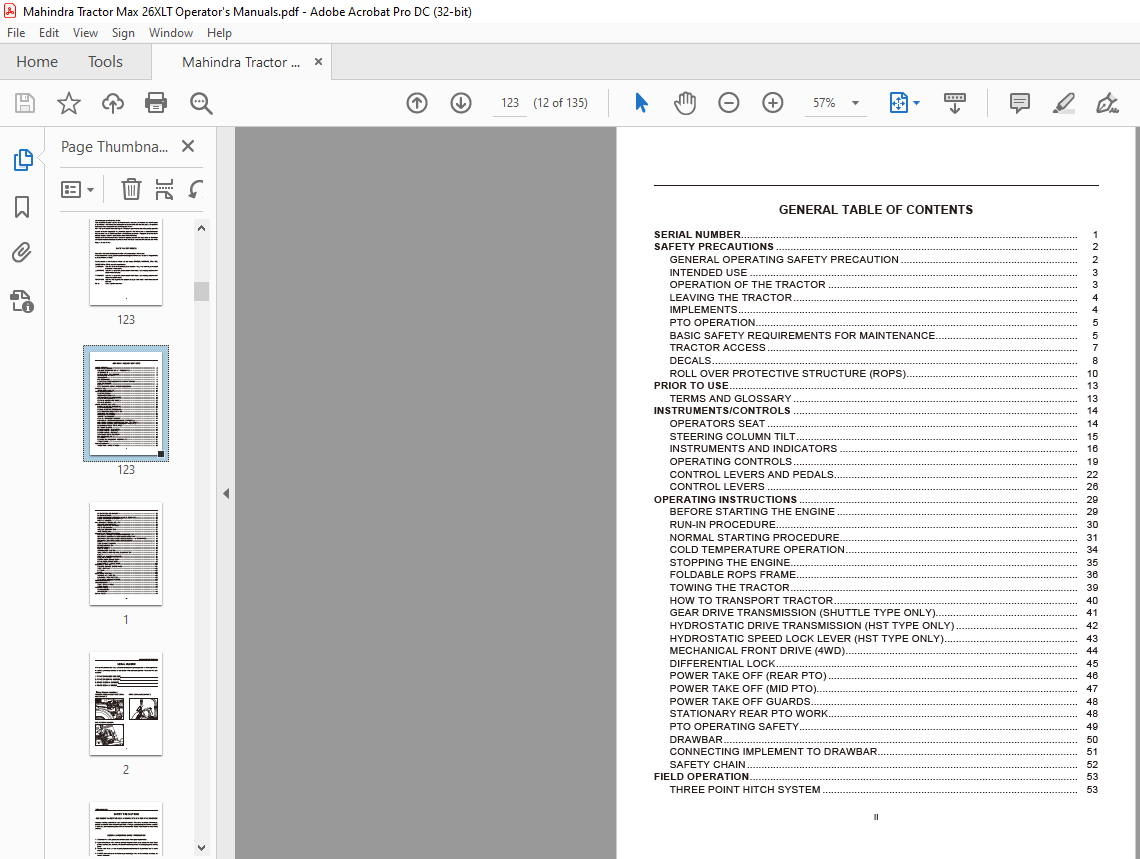Print the document with the printer icon
Viewport: 1140px width, 859px height.
click(156, 103)
